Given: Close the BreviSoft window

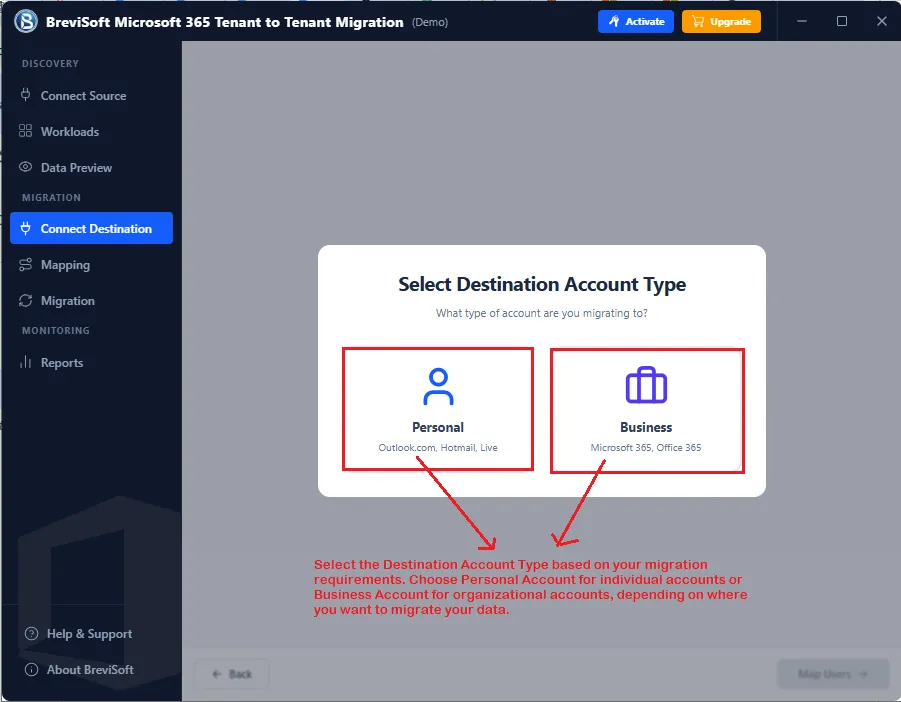Looking at the screenshot, I should point(882,21).
